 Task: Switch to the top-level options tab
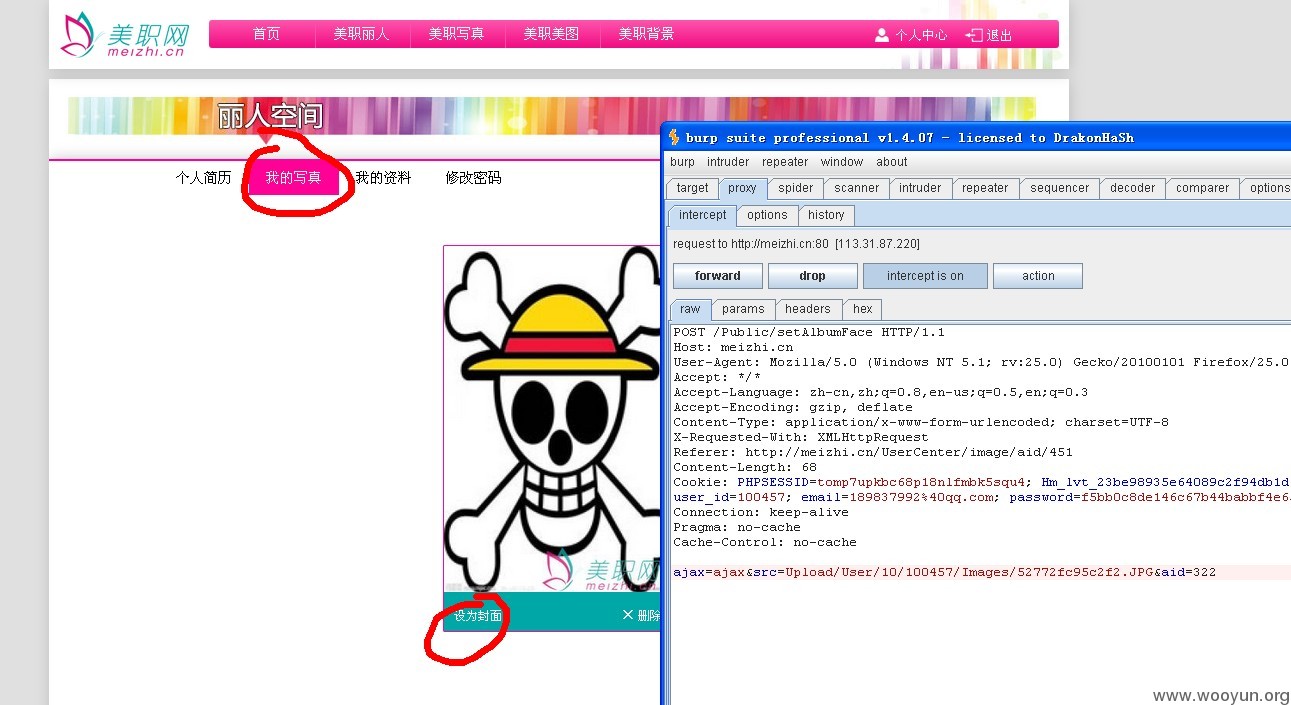(1268, 188)
